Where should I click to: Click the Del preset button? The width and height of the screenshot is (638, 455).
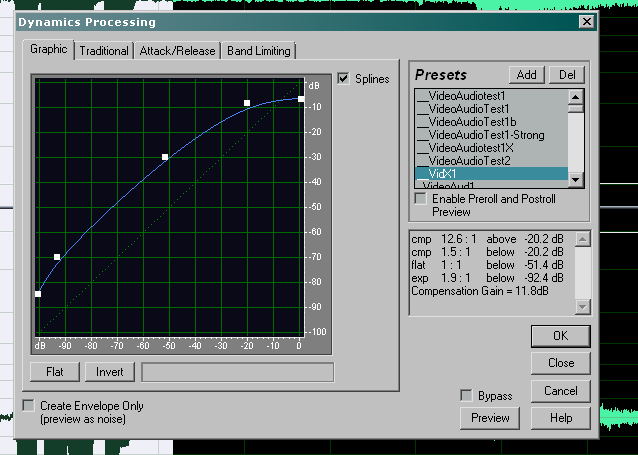(567, 75)
